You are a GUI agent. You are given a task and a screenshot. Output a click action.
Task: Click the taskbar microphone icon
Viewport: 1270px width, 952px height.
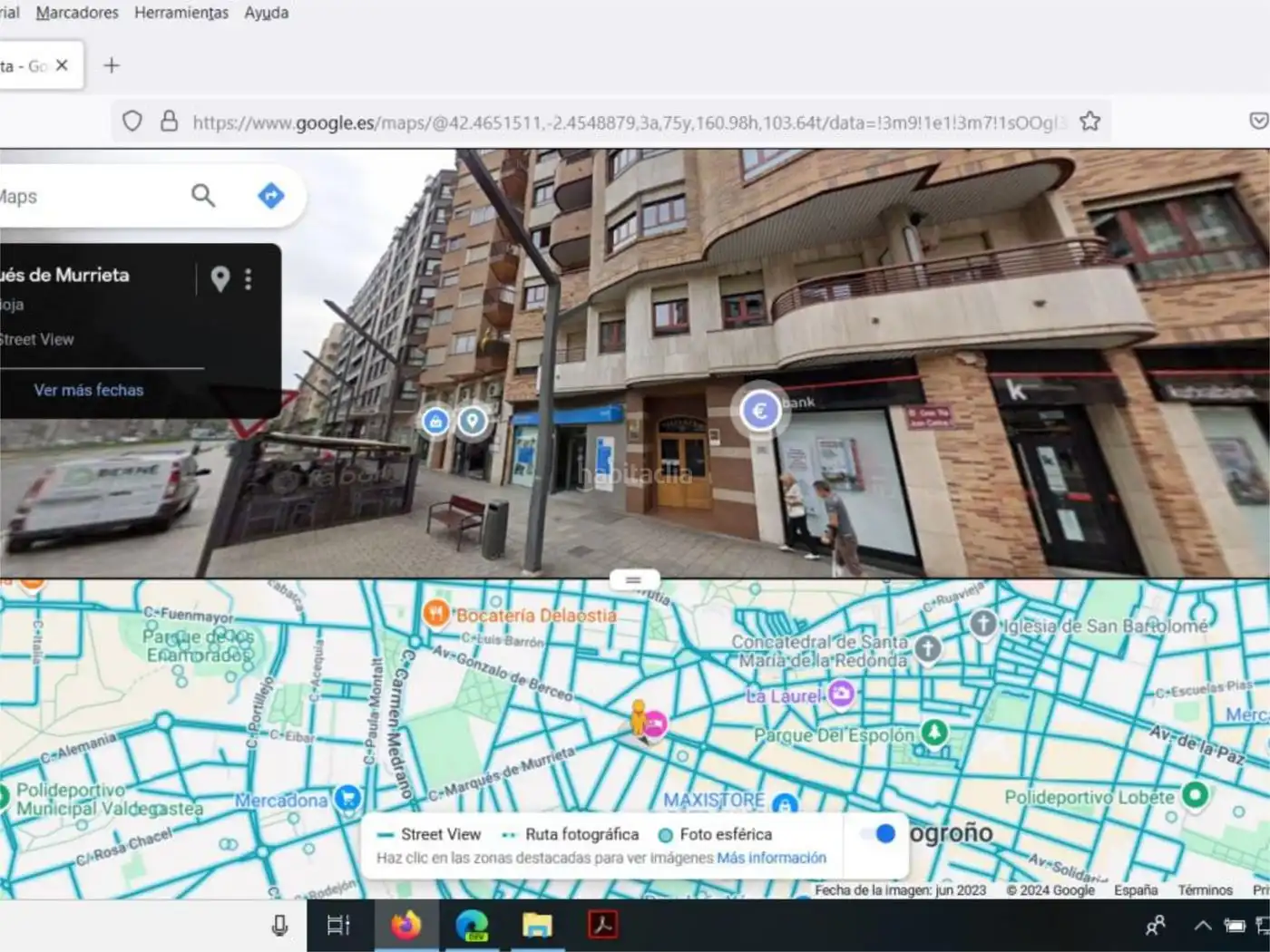[279, 926]
